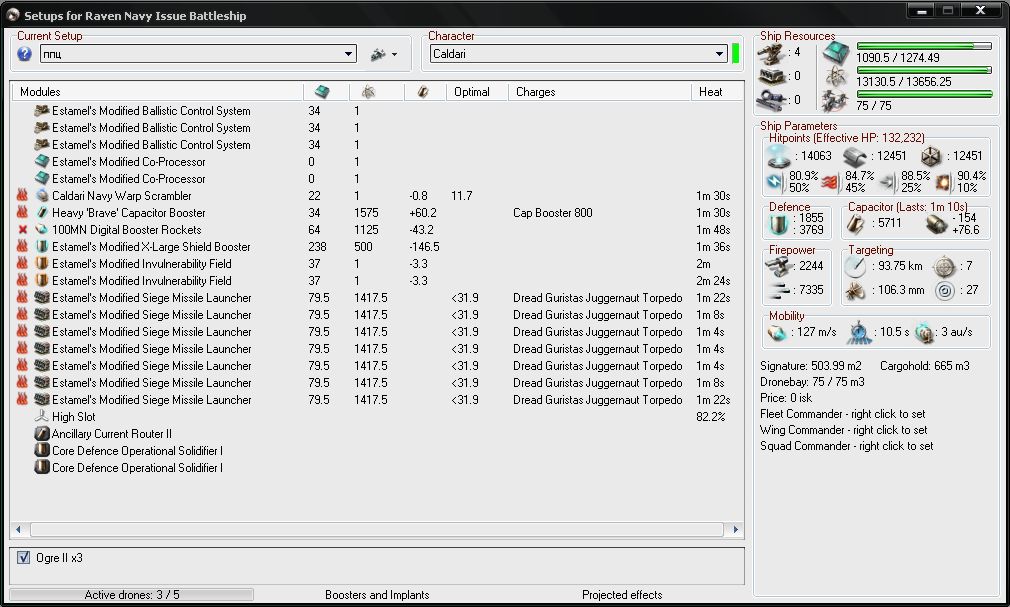This screenshot has width=1010, height=607.
Task: Click Fleet Commander to set it
Action: click(842, 414)
